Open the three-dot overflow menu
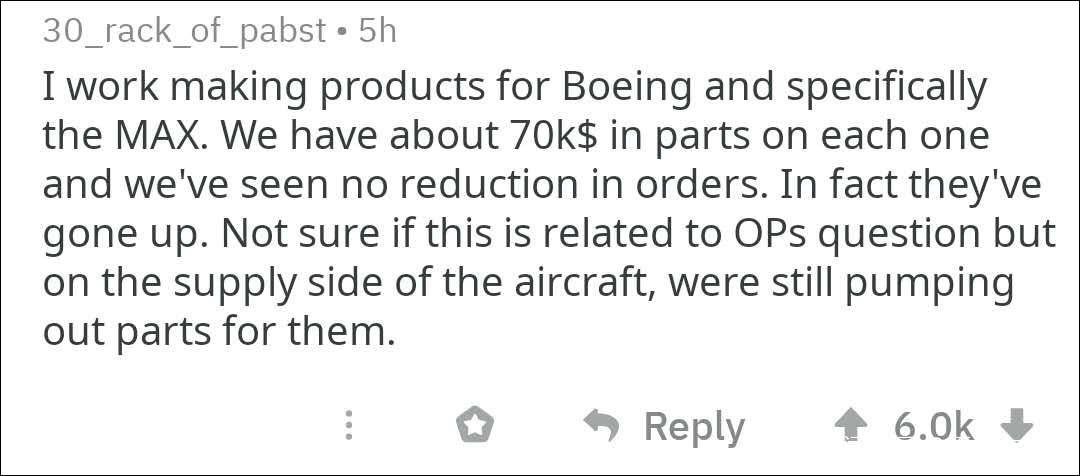The width and height of the screenshot is (1080, 476). coord(349,426)
